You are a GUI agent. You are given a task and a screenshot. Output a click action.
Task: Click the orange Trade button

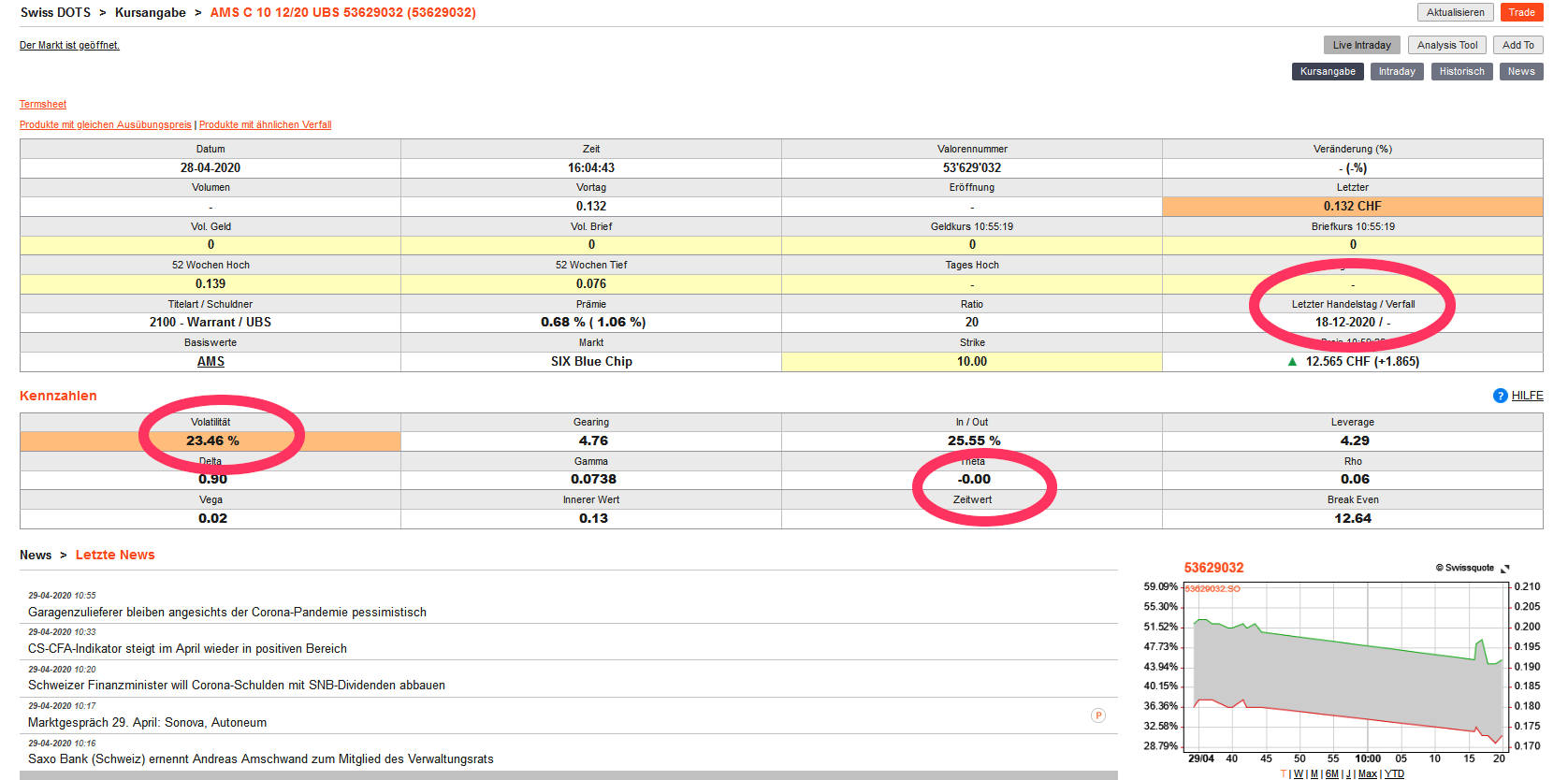point(1522,12)
